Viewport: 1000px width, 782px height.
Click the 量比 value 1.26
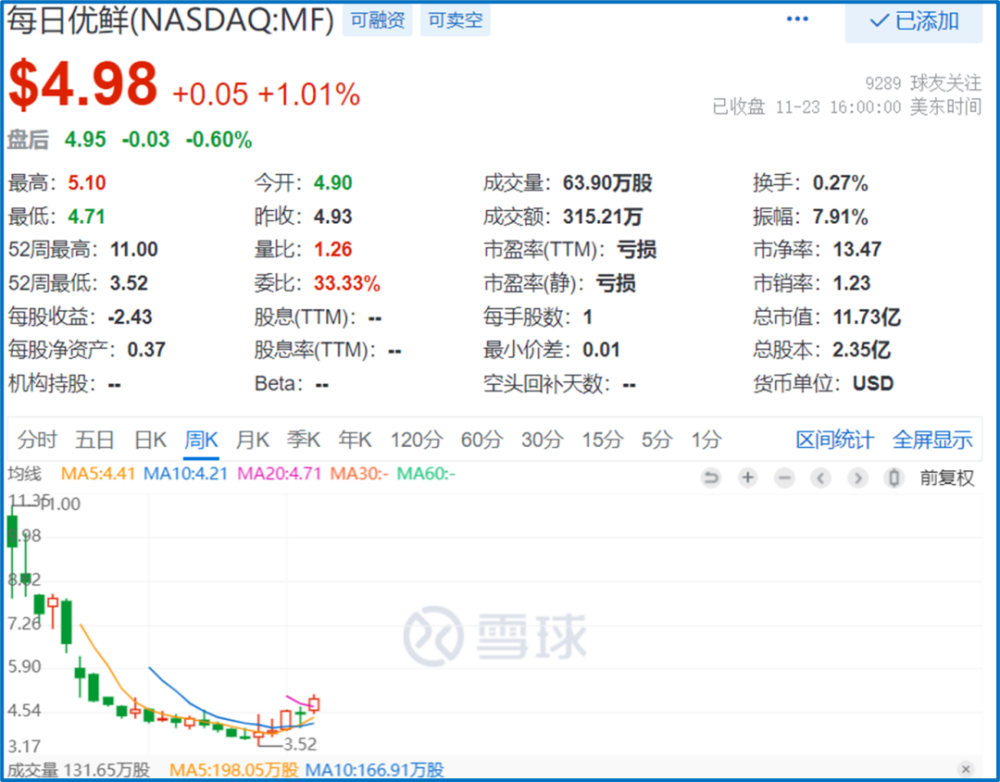(332, 249)
